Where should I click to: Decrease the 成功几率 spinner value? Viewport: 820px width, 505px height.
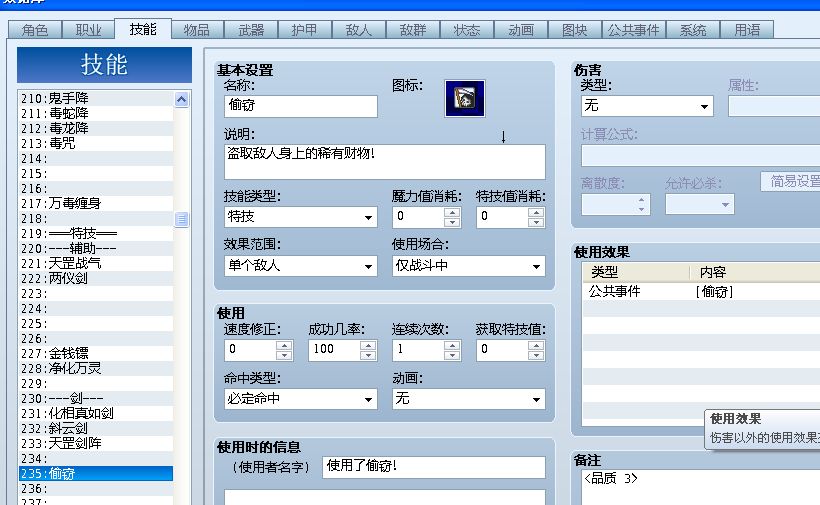368,355
